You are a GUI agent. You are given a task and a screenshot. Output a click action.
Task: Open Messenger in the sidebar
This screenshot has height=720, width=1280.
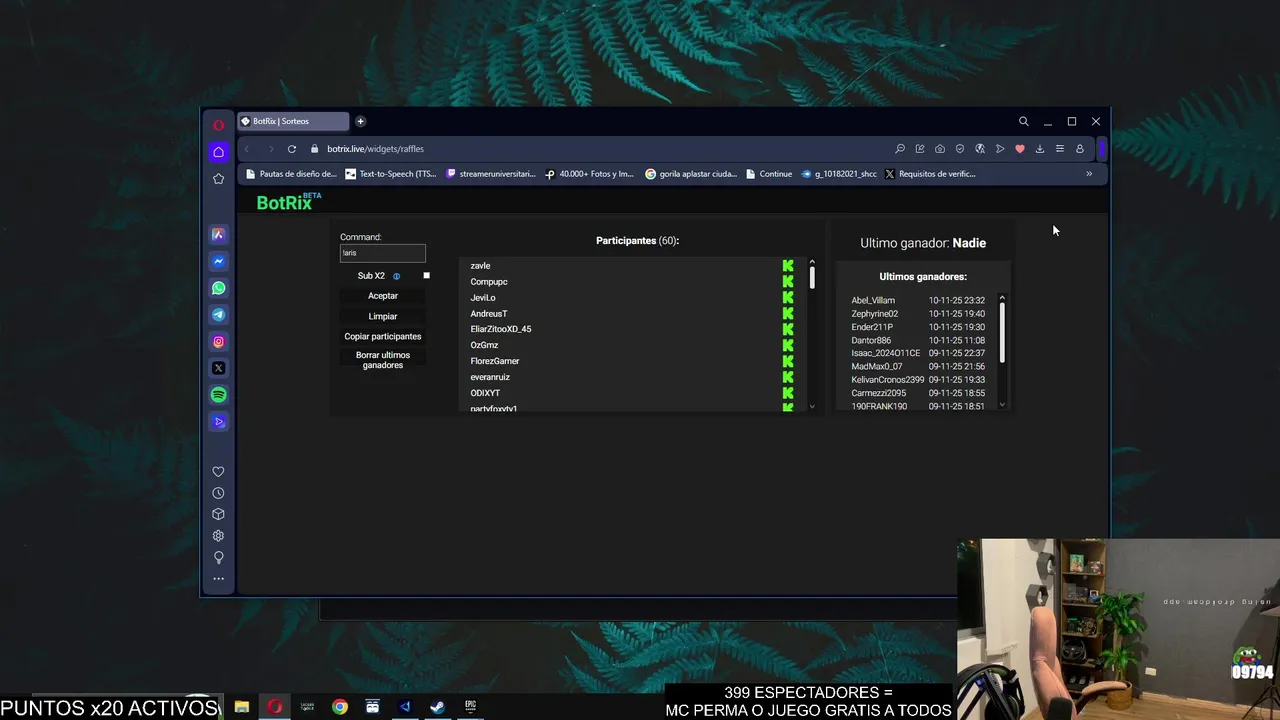[218, 262]
